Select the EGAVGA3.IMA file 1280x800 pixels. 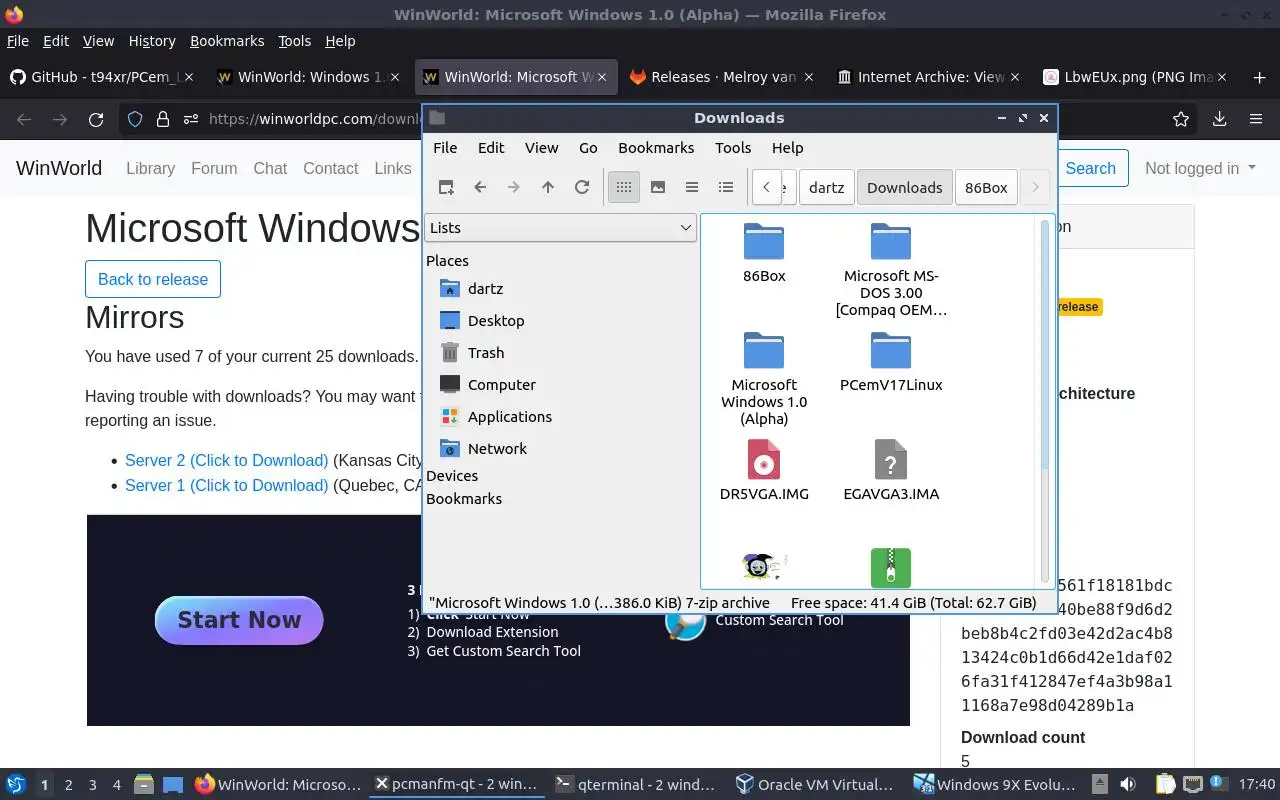pos(891,470)
